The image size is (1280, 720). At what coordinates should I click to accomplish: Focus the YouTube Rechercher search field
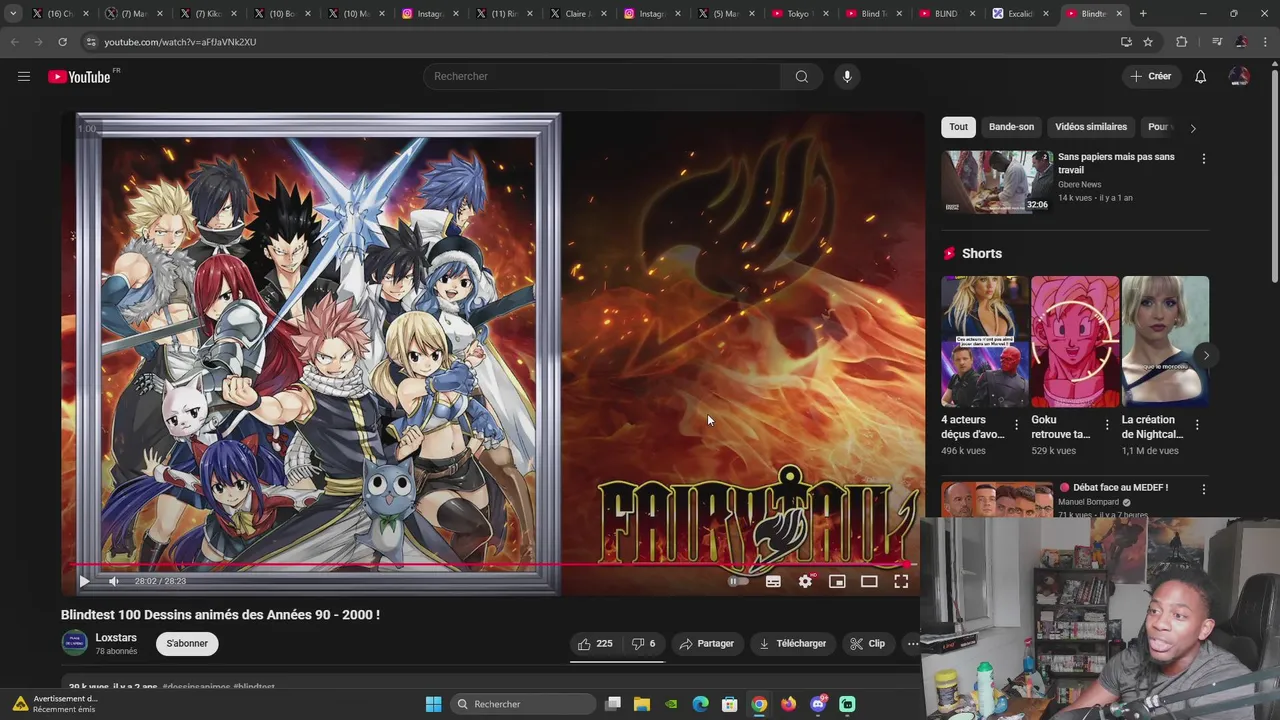tap(602, 77)
